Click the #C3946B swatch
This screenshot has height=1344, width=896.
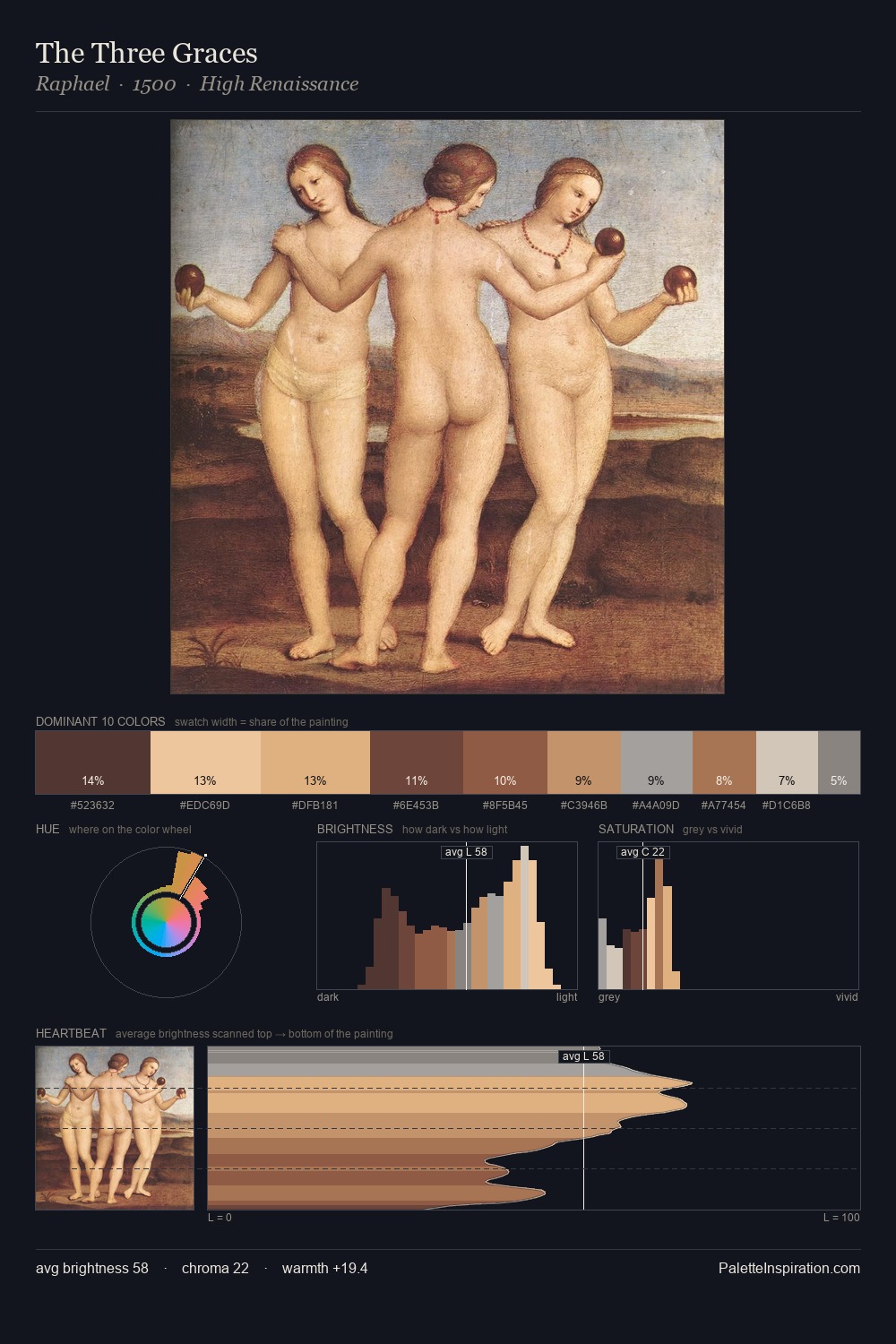tap(584, 762)
